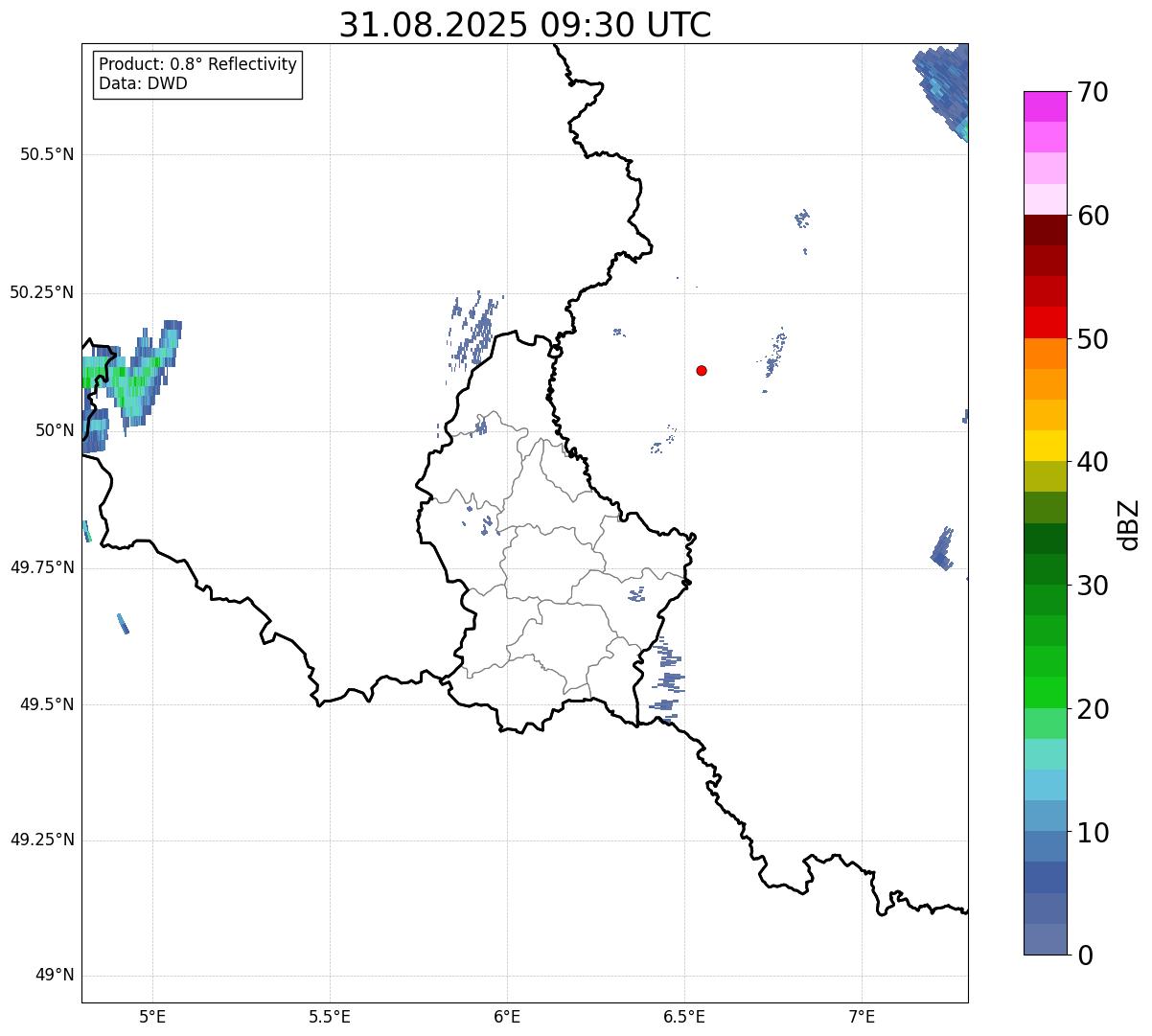Click the 49°N latitude label
1152x1036 pixels.
pyautogui.click(x=55, y=976)
